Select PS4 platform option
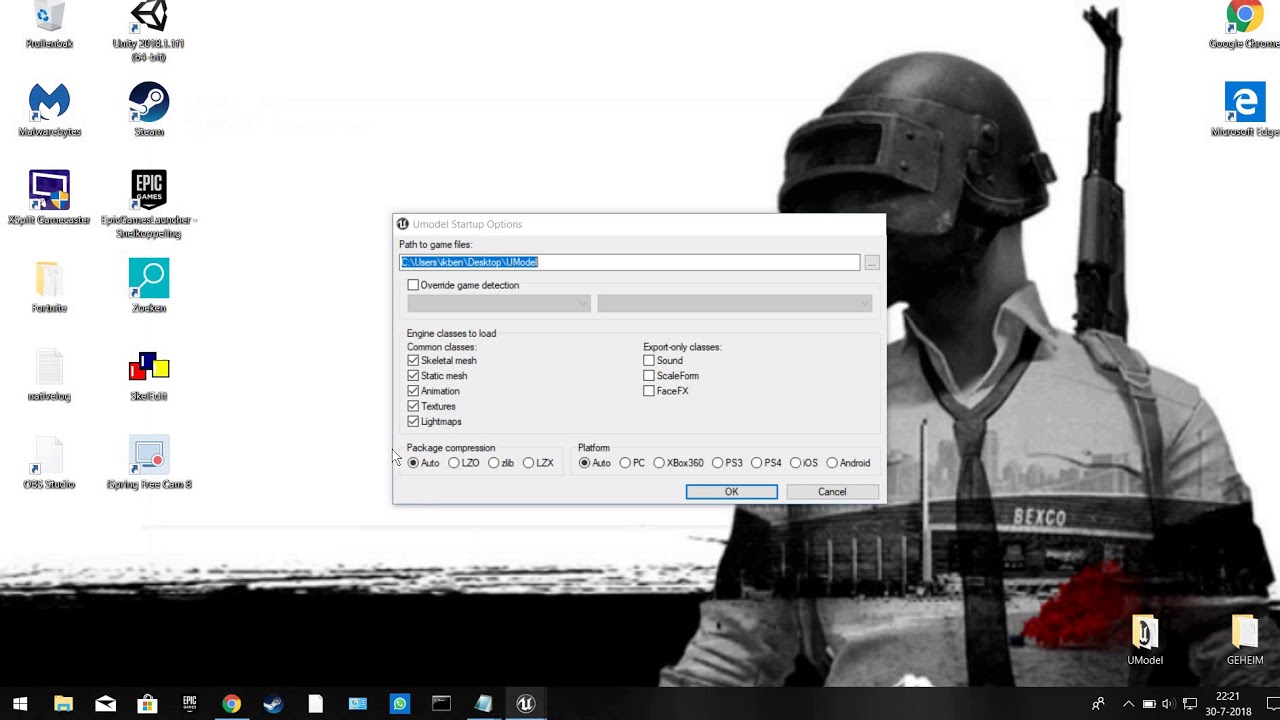Image resolution: width=1280 pixels, height=720 pixels. click(x=756, y=463)
